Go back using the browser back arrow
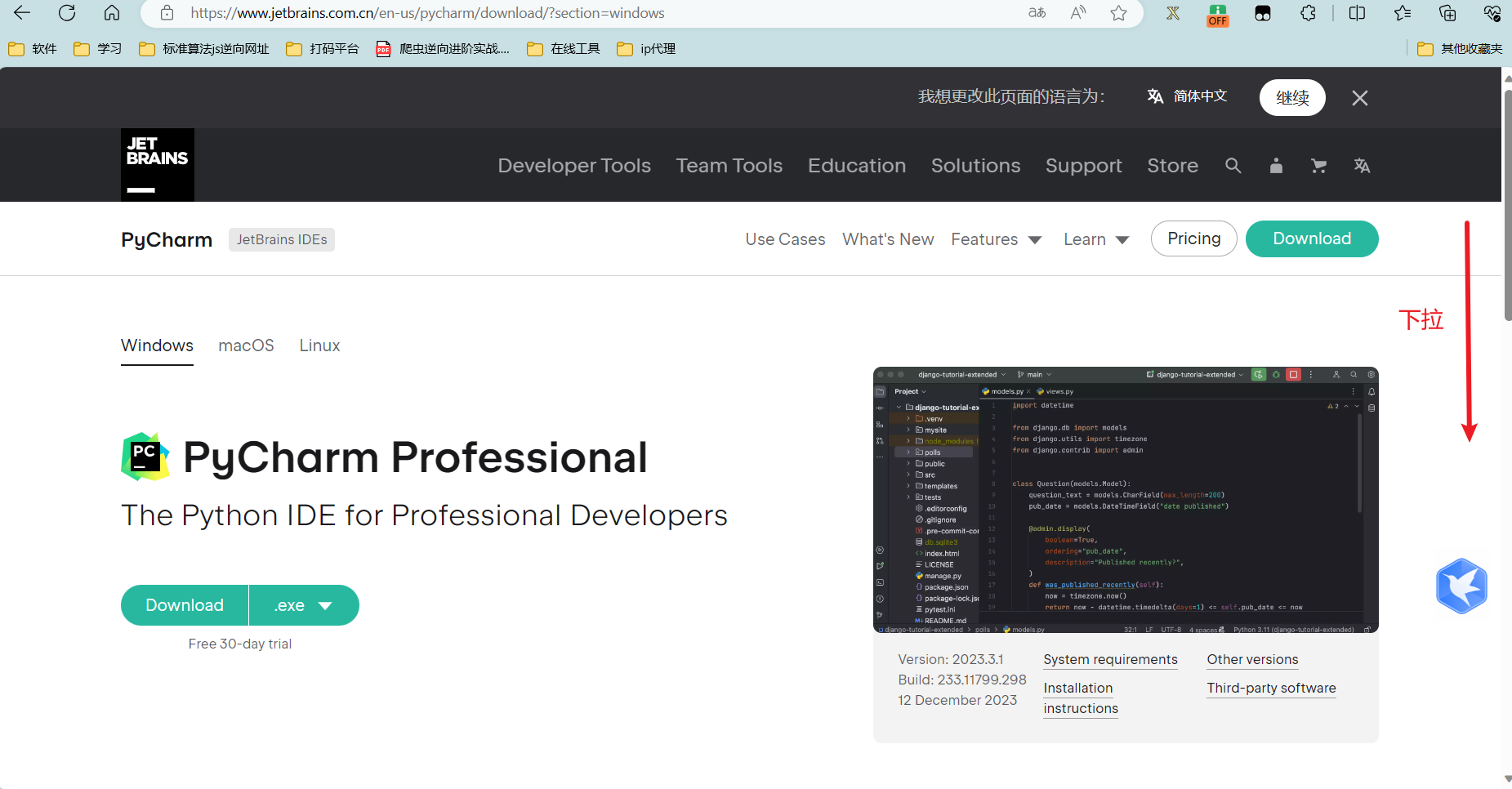This screenshot has width=1512, height=789. click(22, 13)
